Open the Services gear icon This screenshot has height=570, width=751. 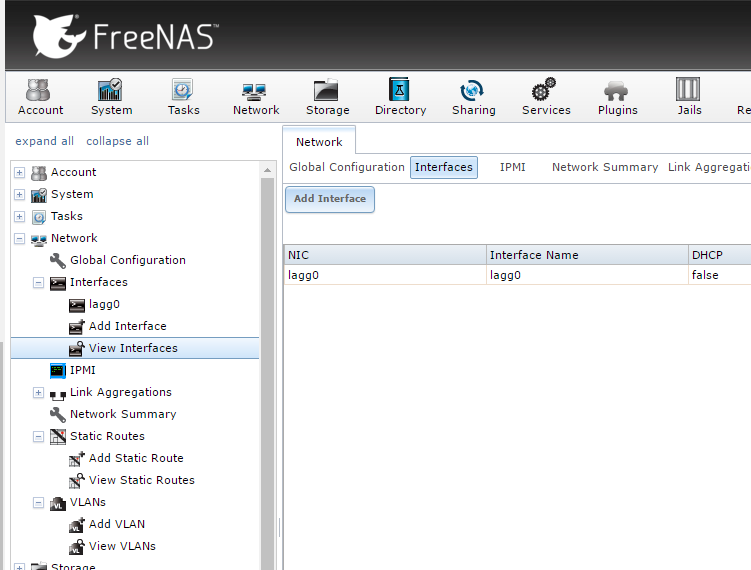pos(546,97)
